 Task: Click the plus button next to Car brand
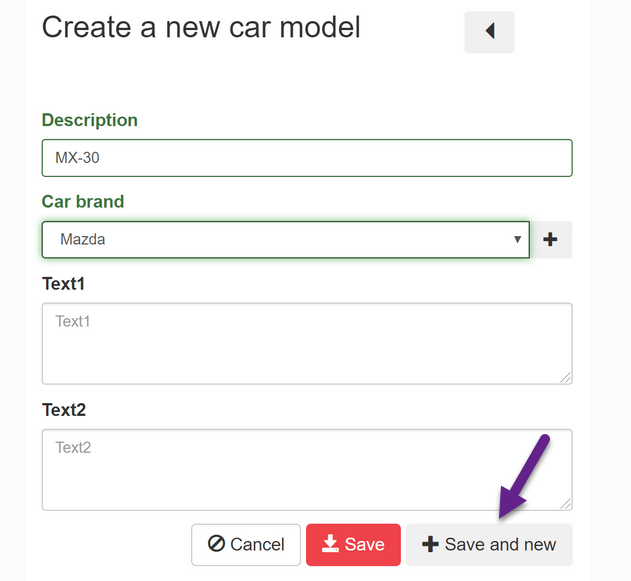550,240
